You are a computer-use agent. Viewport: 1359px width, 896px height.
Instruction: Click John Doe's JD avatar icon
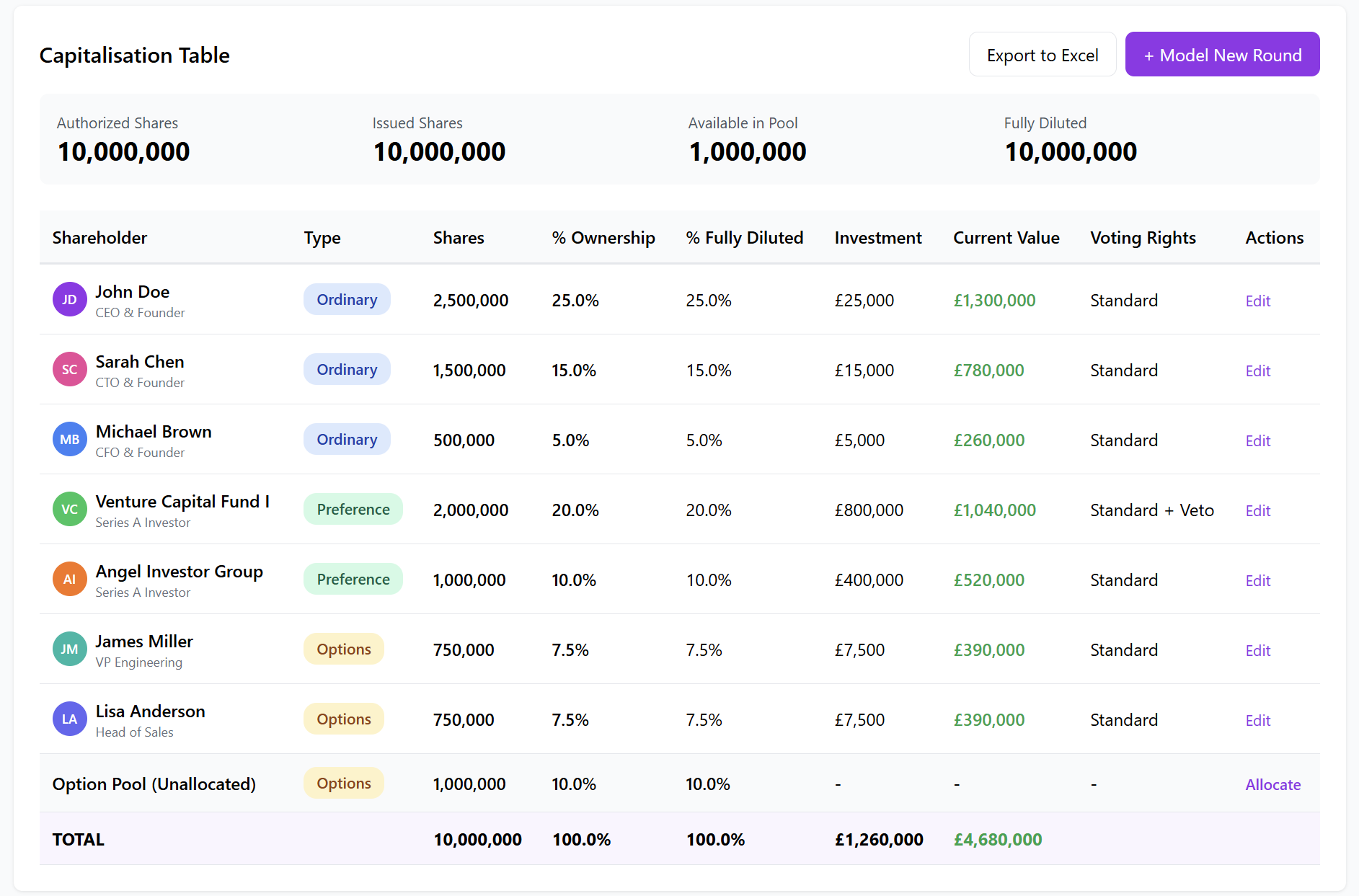(69, 300)
